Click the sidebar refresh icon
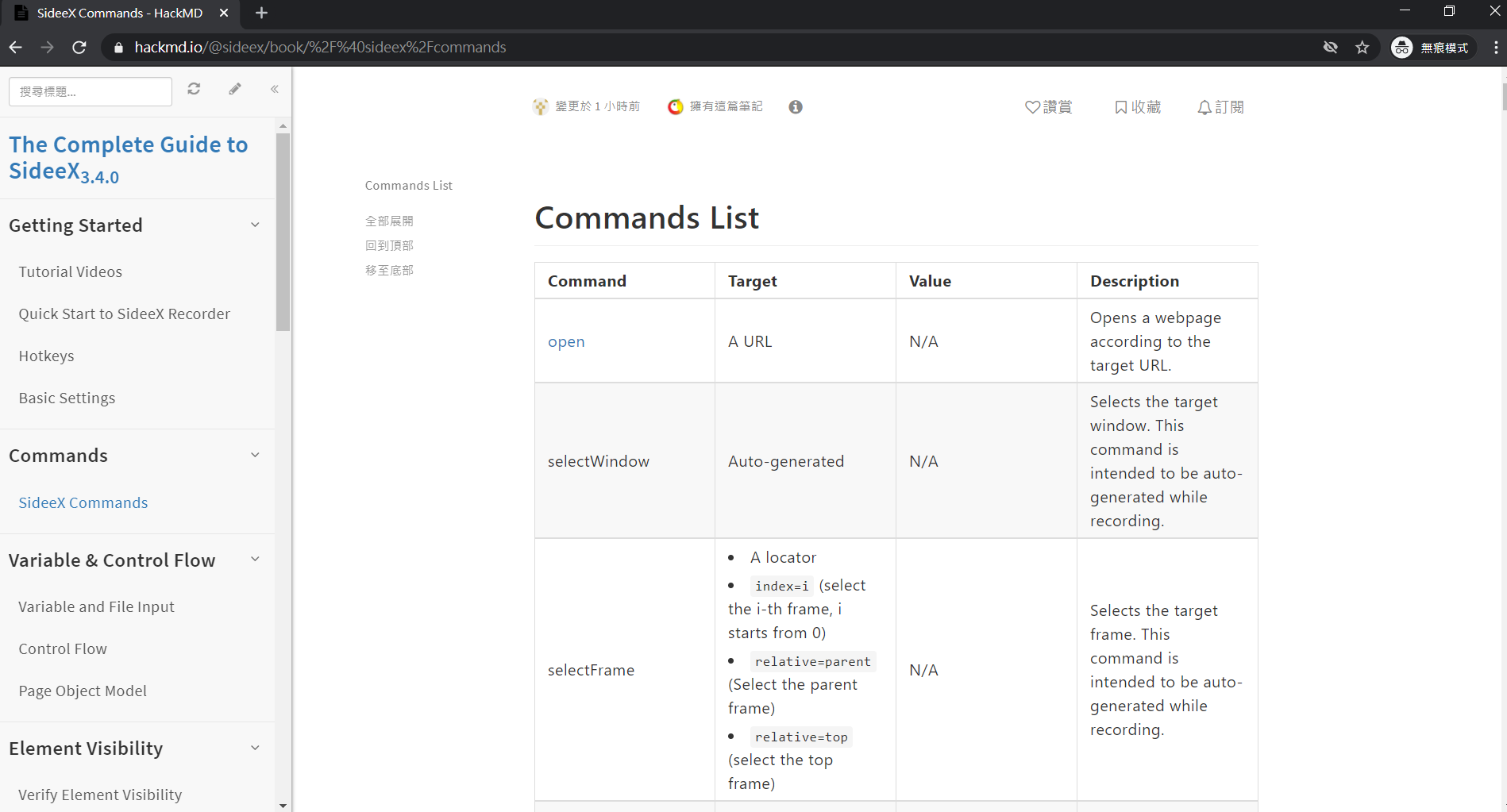The height and width of the screenshot is (812, 1507). (194, 89)
